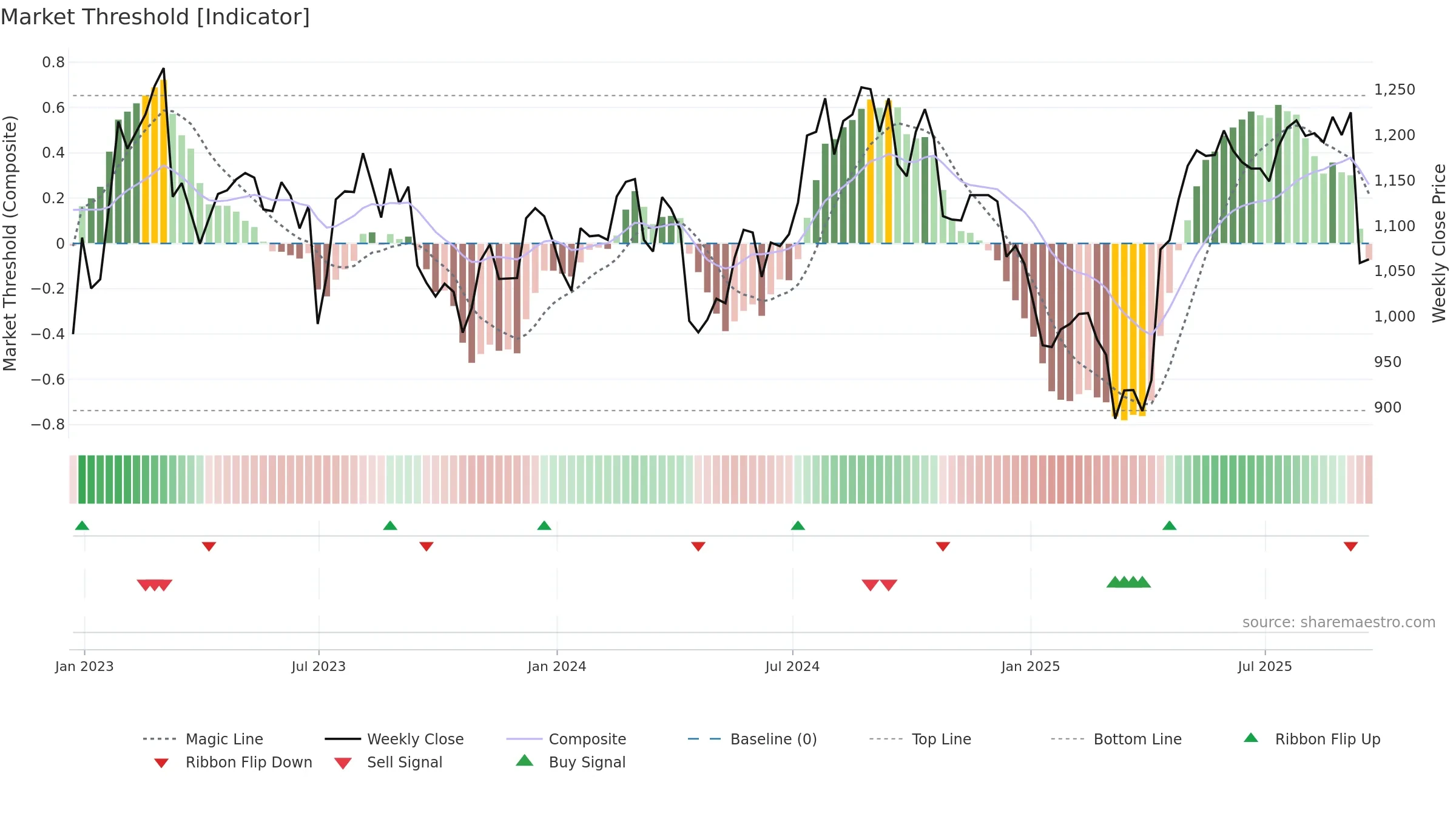Image resolution: width=1456 pixels, height=819 pixels.
Task: Click the Ribbon Flip Down marker in April 2024
Action: [698, 547]
